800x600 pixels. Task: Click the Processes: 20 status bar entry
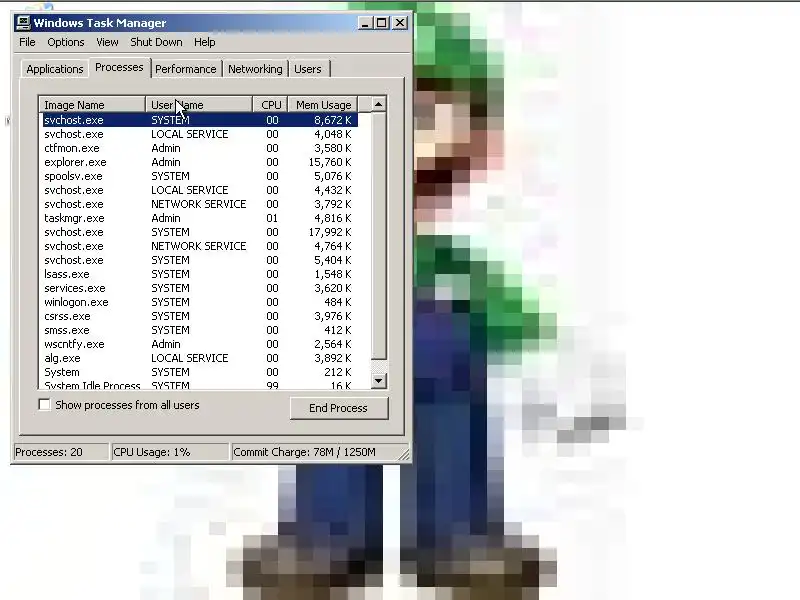pos(61,452)
